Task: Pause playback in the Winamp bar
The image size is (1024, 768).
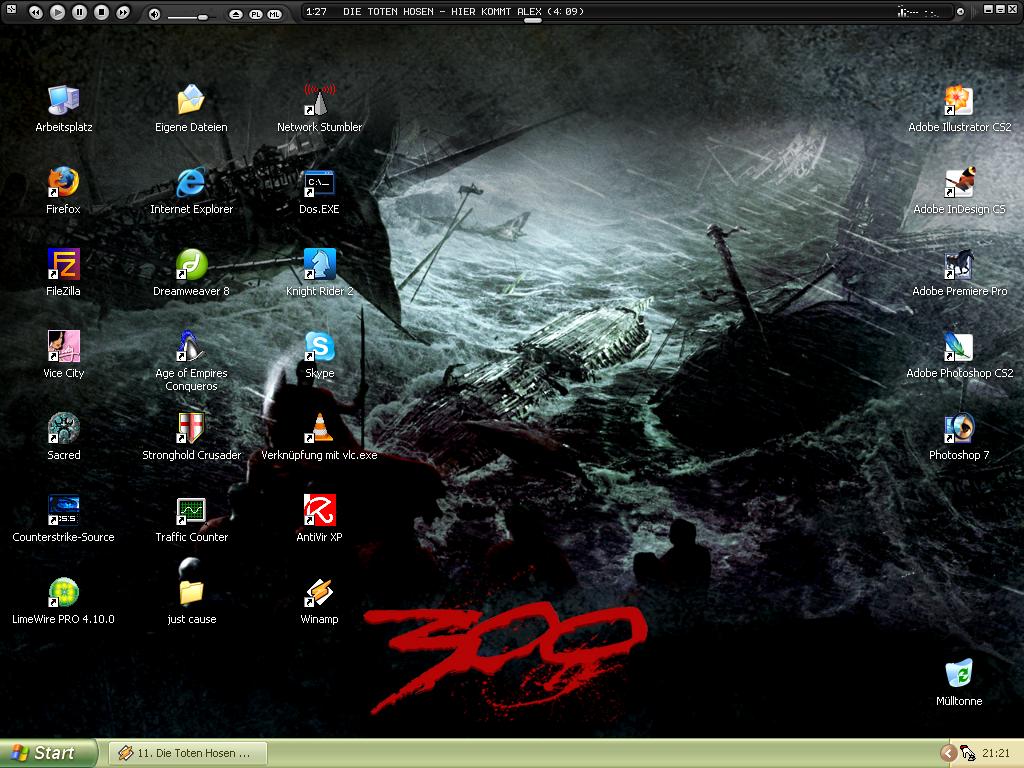Action: [x=79, y=12]
